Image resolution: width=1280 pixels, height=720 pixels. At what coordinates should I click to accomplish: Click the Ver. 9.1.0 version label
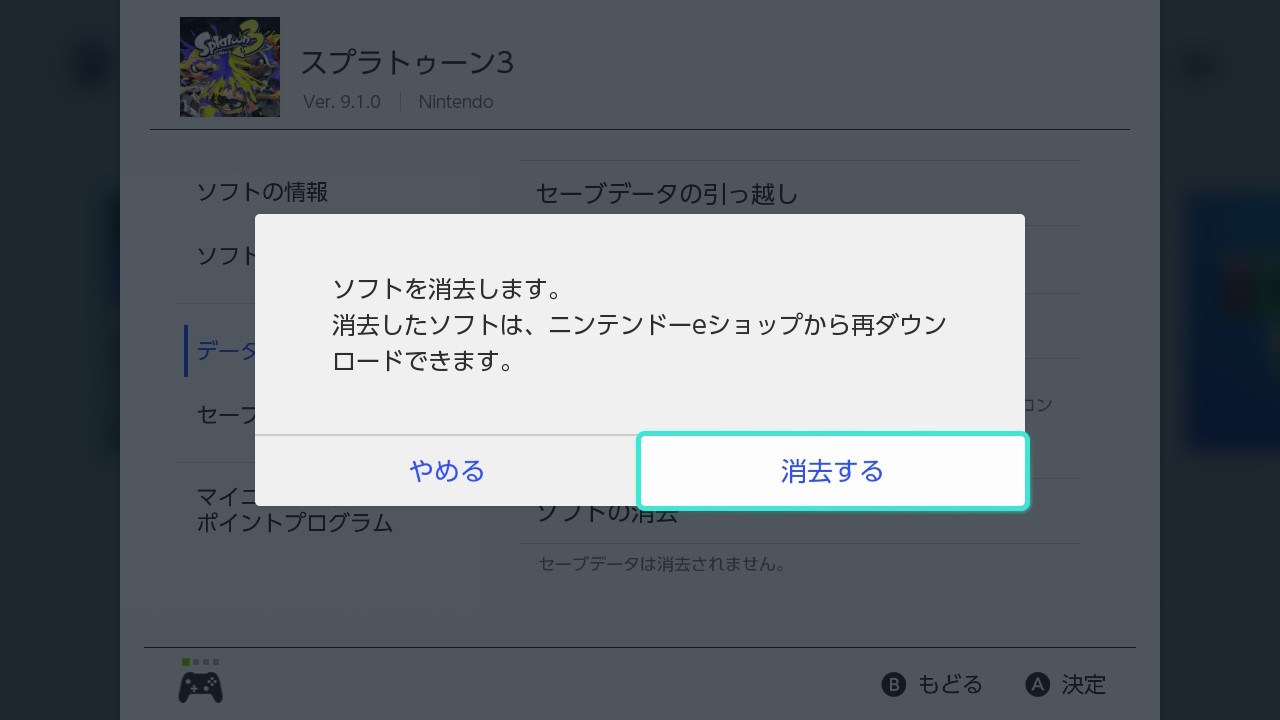click(342, 102)
